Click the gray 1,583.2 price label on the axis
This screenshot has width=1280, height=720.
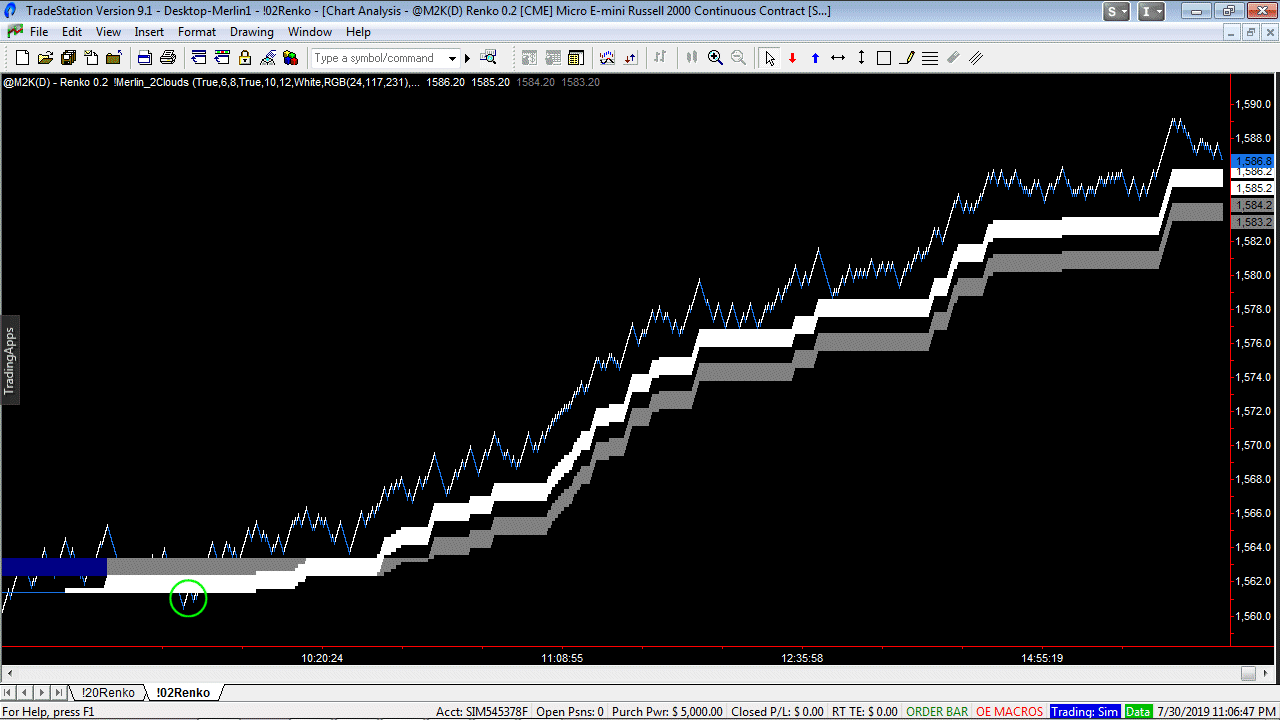click(1253, 222)
